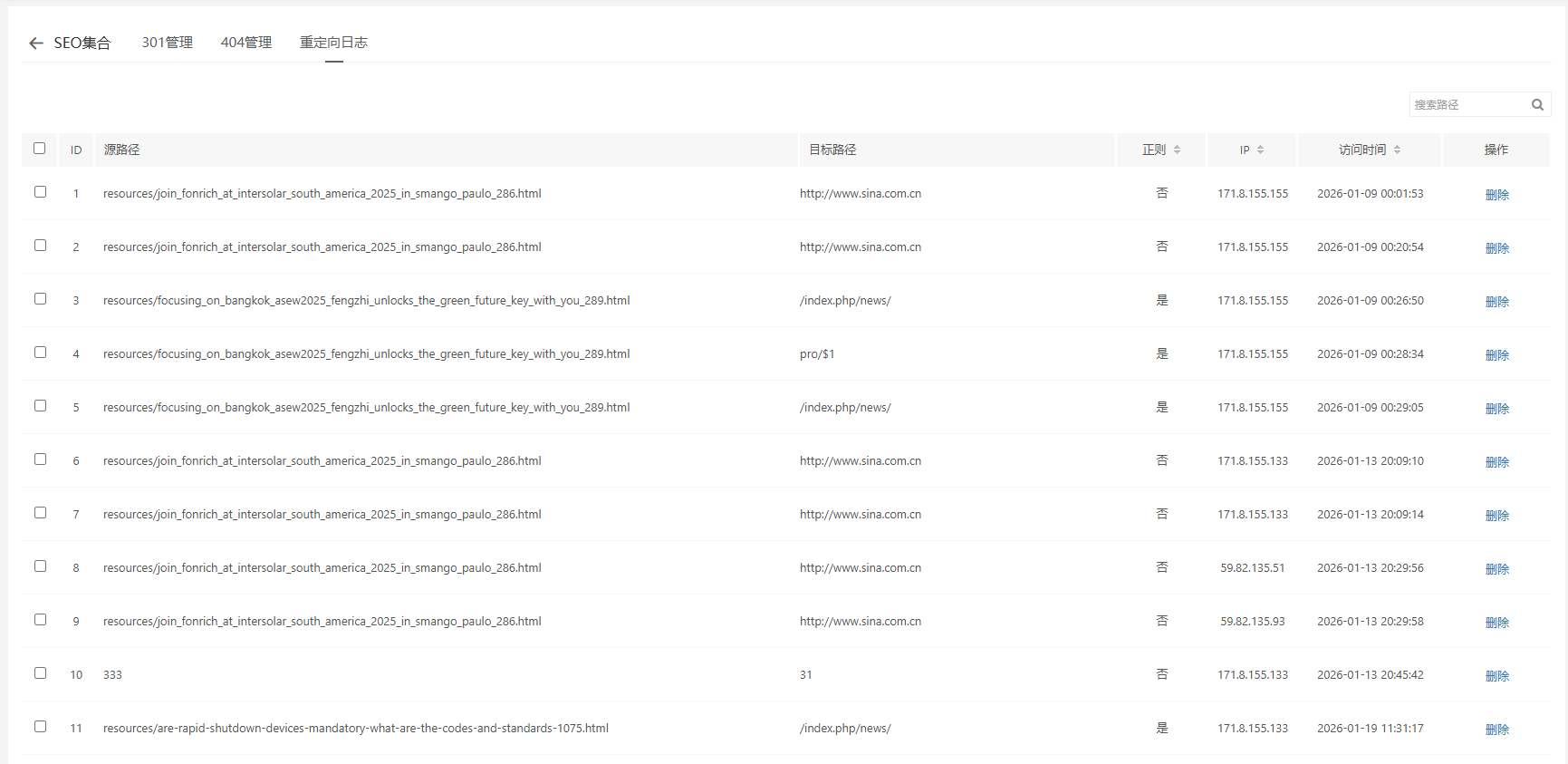
Task: Click the back arrow beside SEO集合
Action: click(x=36, y=44)
